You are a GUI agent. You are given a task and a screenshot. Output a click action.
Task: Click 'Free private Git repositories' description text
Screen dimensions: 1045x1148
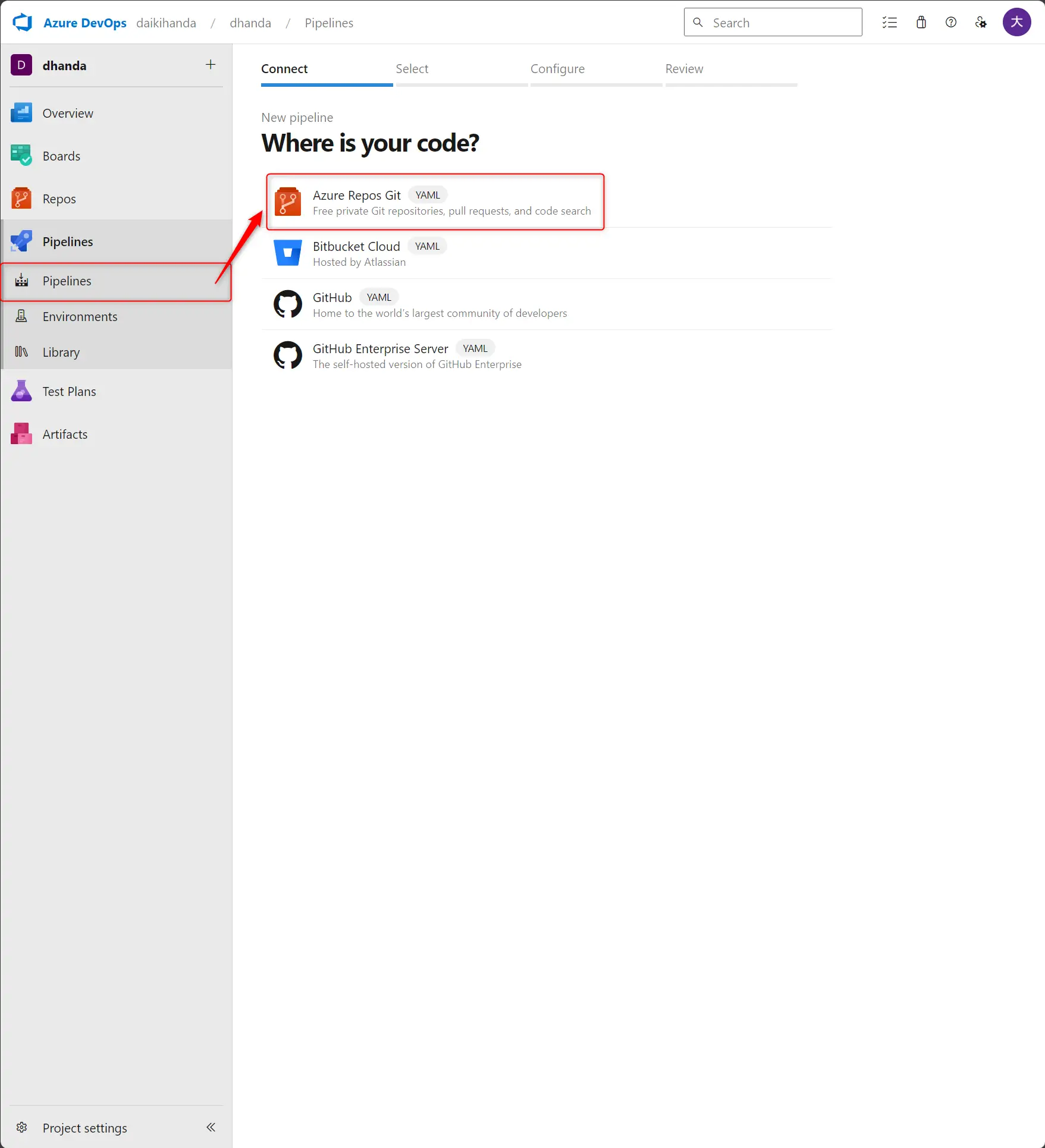(452, 211)
